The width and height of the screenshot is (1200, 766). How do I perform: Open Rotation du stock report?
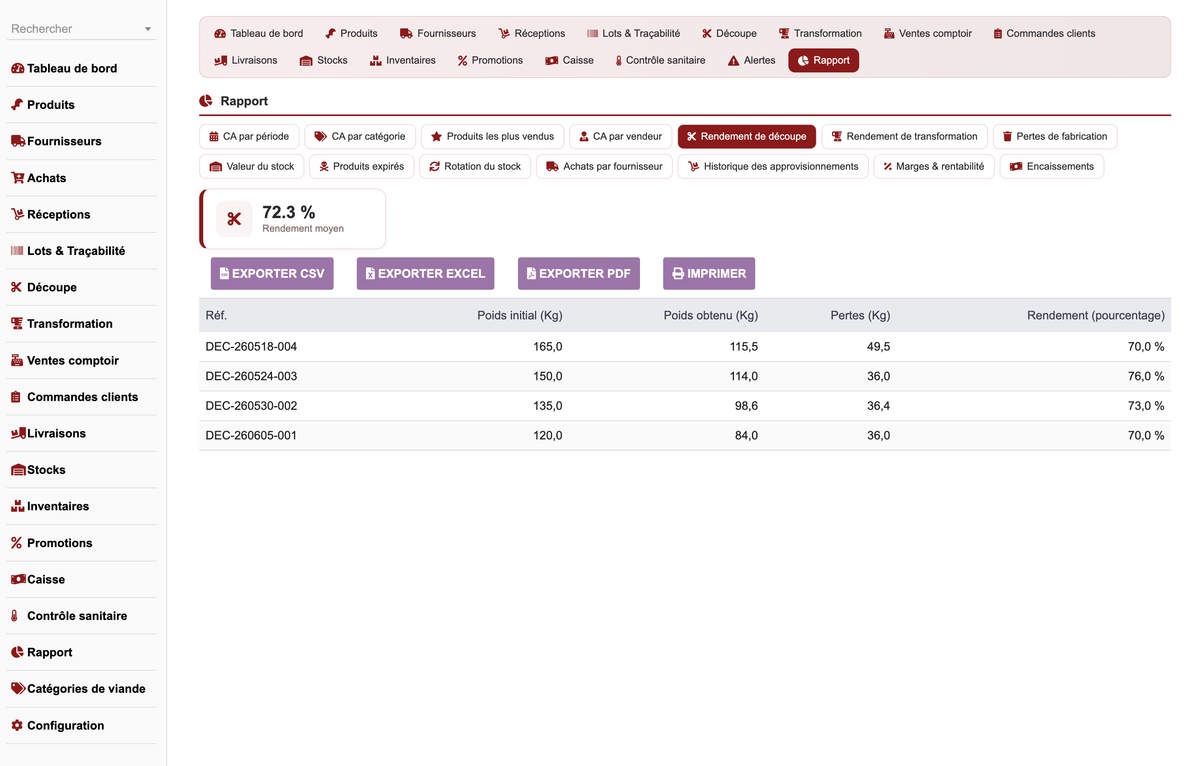pos(475,166)
